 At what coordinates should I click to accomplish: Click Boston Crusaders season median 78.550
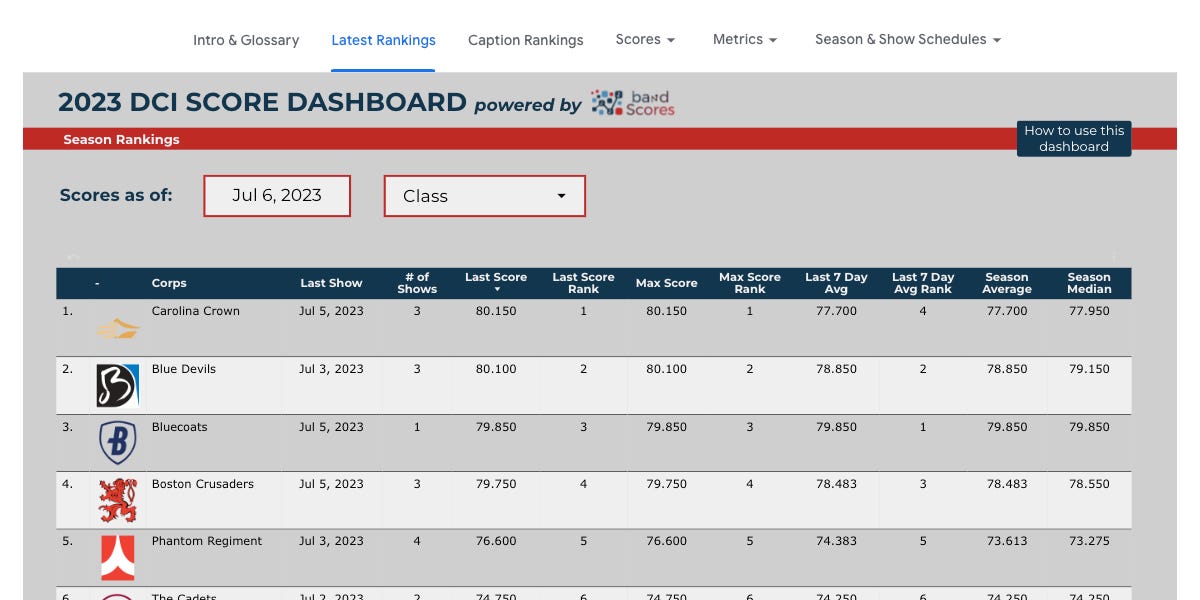pos(1089,484)
